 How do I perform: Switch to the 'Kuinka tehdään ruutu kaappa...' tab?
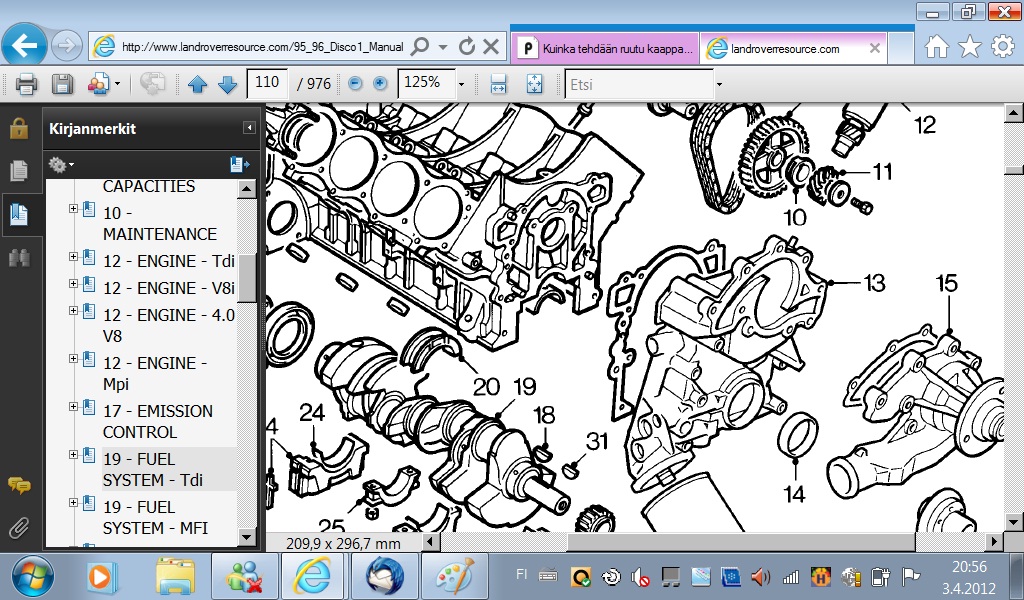[x=603, y=48]
